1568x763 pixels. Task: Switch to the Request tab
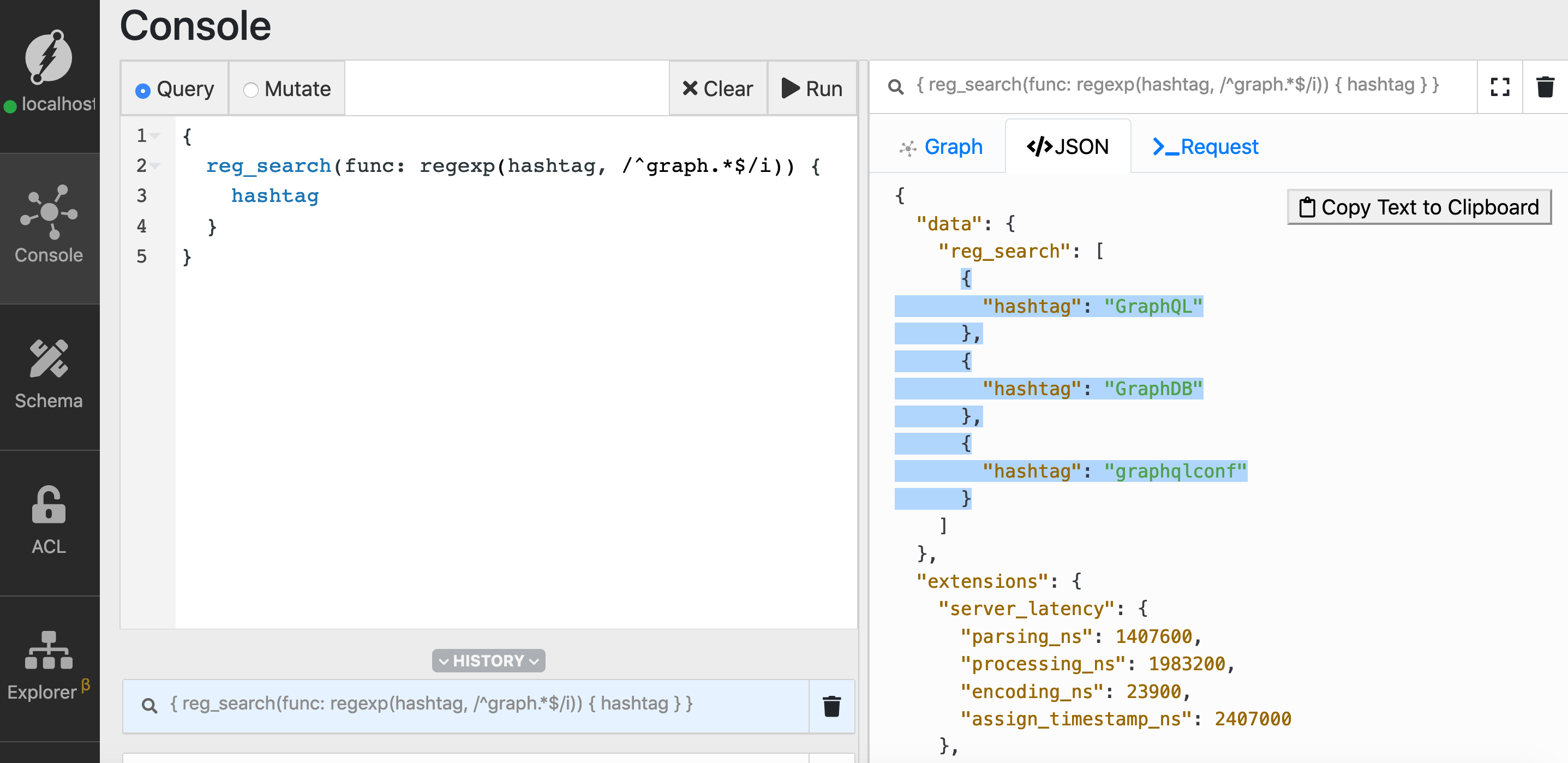[1205, 147]
